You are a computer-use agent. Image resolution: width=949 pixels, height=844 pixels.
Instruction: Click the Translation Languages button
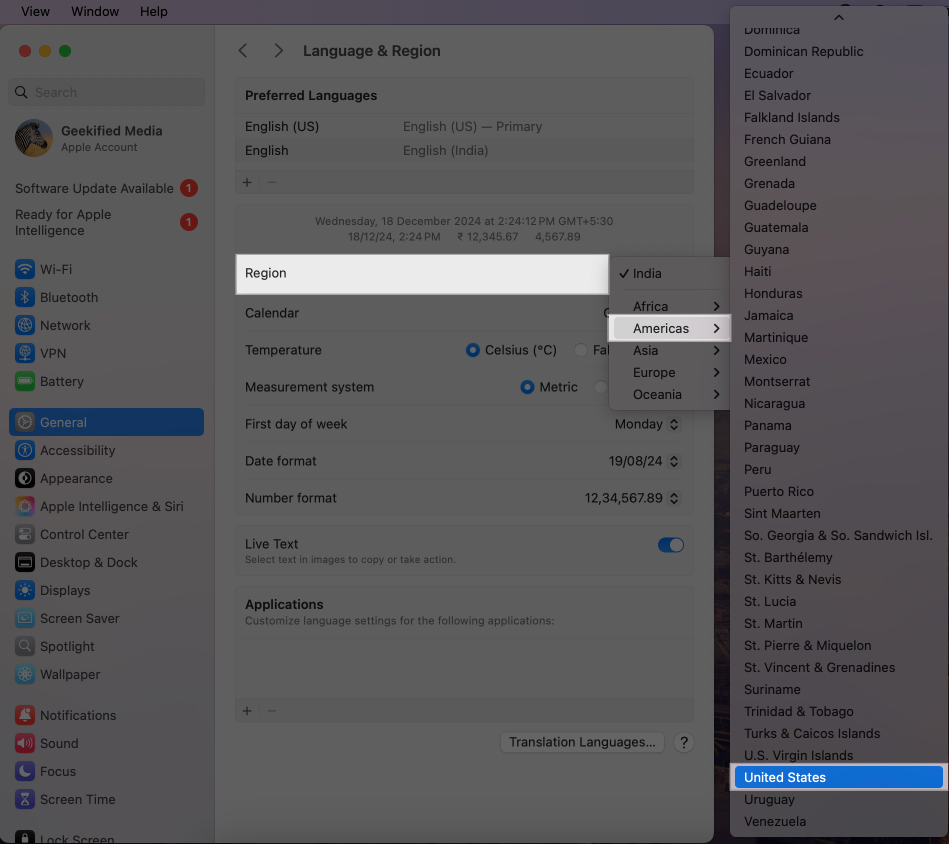(582, 742)
